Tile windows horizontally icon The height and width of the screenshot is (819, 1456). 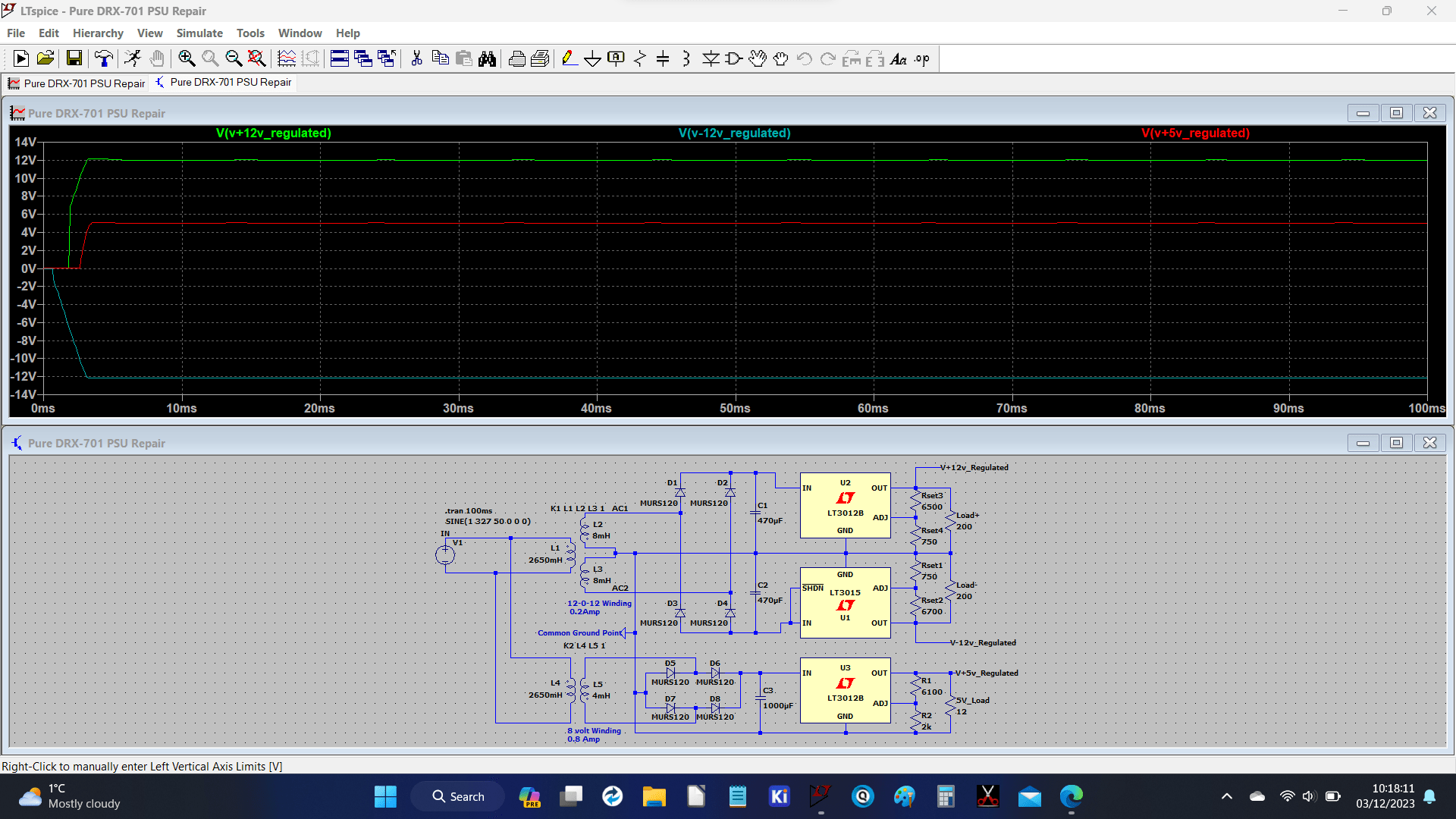(340, 58)
